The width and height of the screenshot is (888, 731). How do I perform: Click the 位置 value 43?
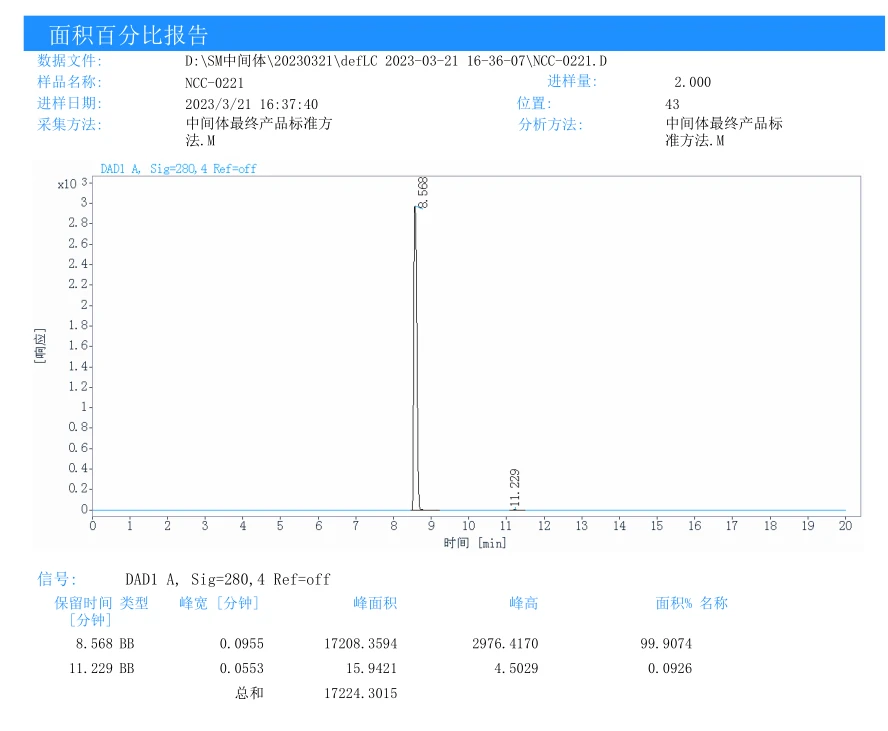click(672, 104)
